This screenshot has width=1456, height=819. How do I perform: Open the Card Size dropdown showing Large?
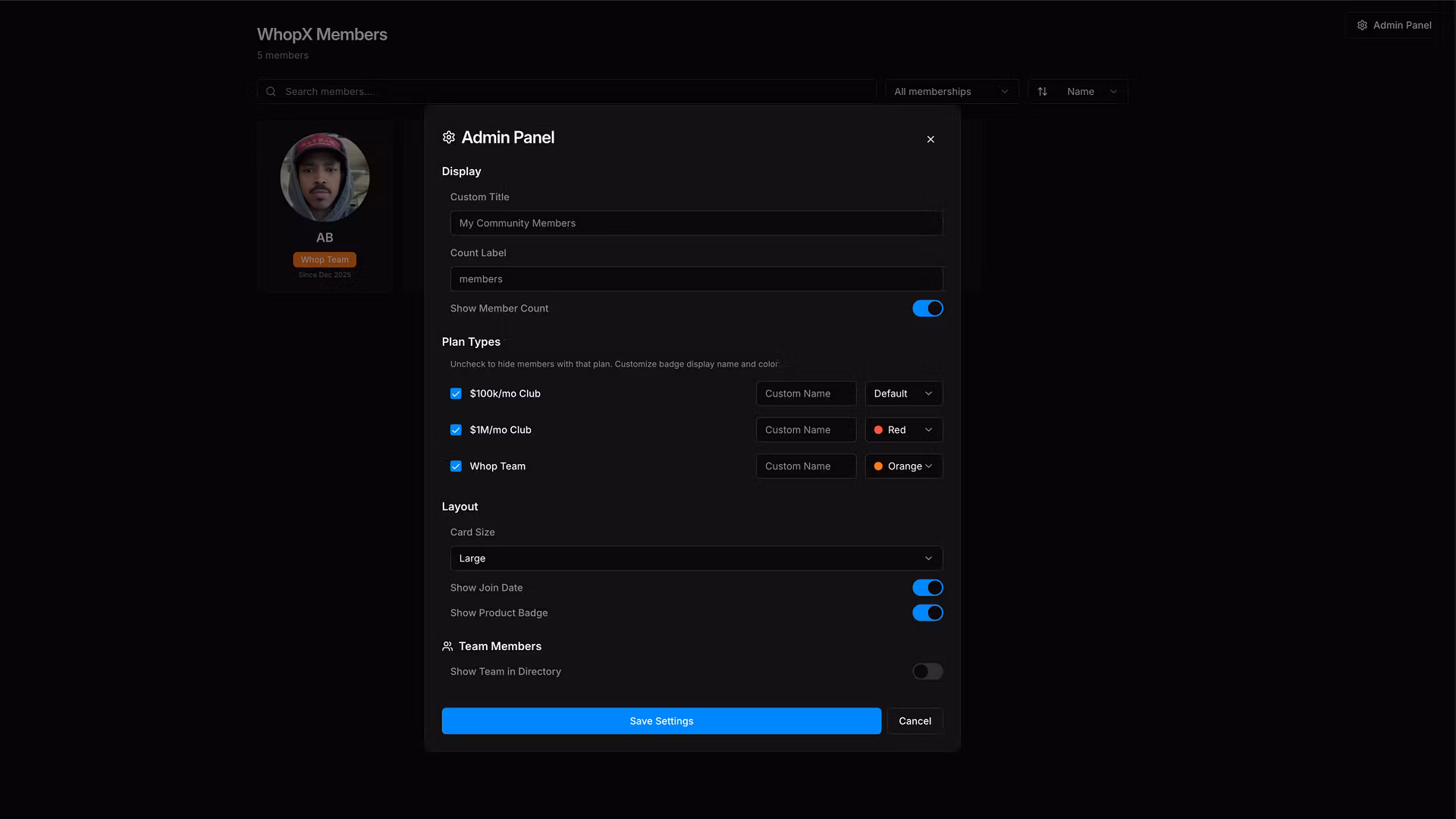[x=695, y=558]
